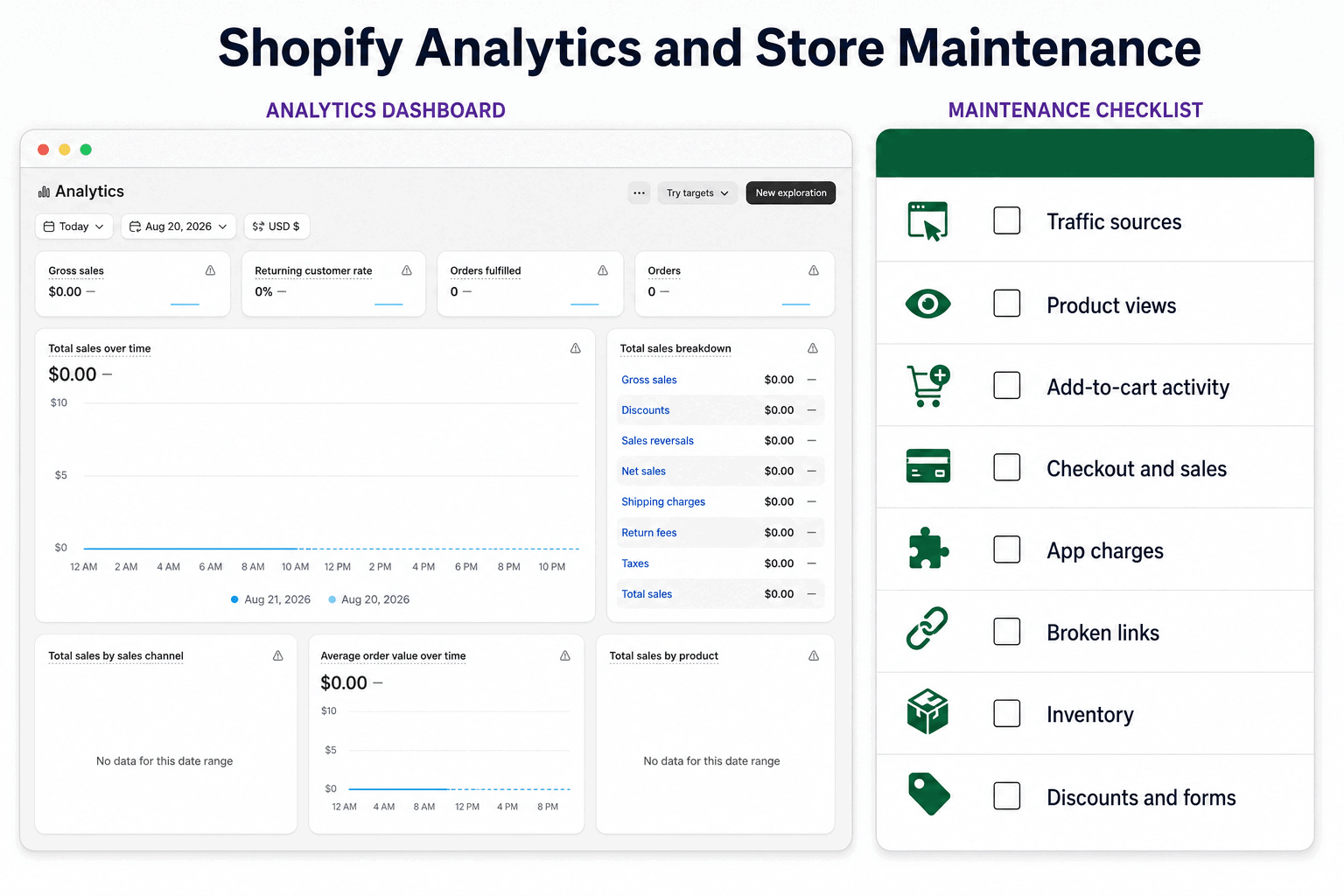
Task: Click the Orders metric card title
Action: [664, 271]
